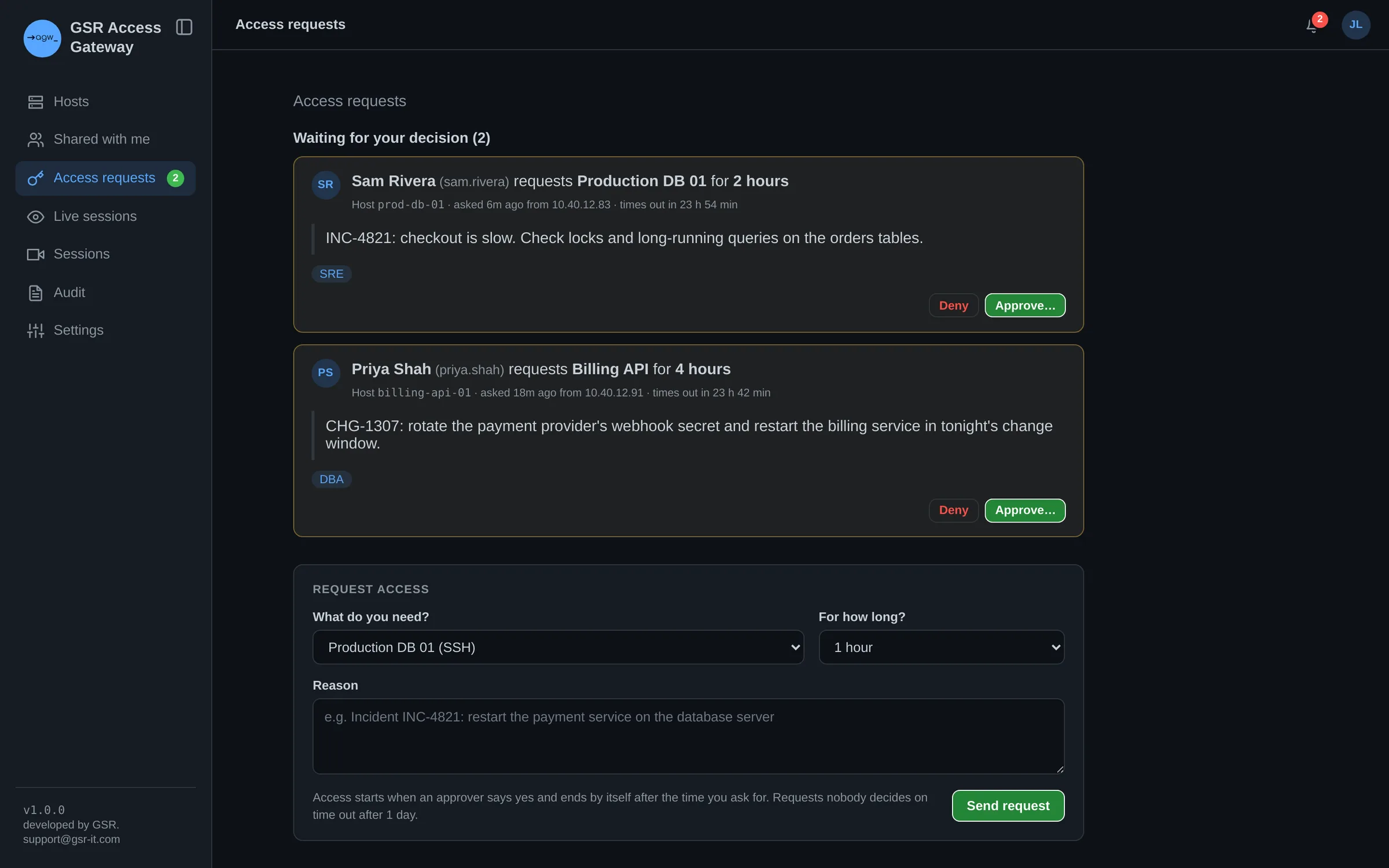
Task: Click the prod-db-01 host name
Action: [x=410, y=205]
